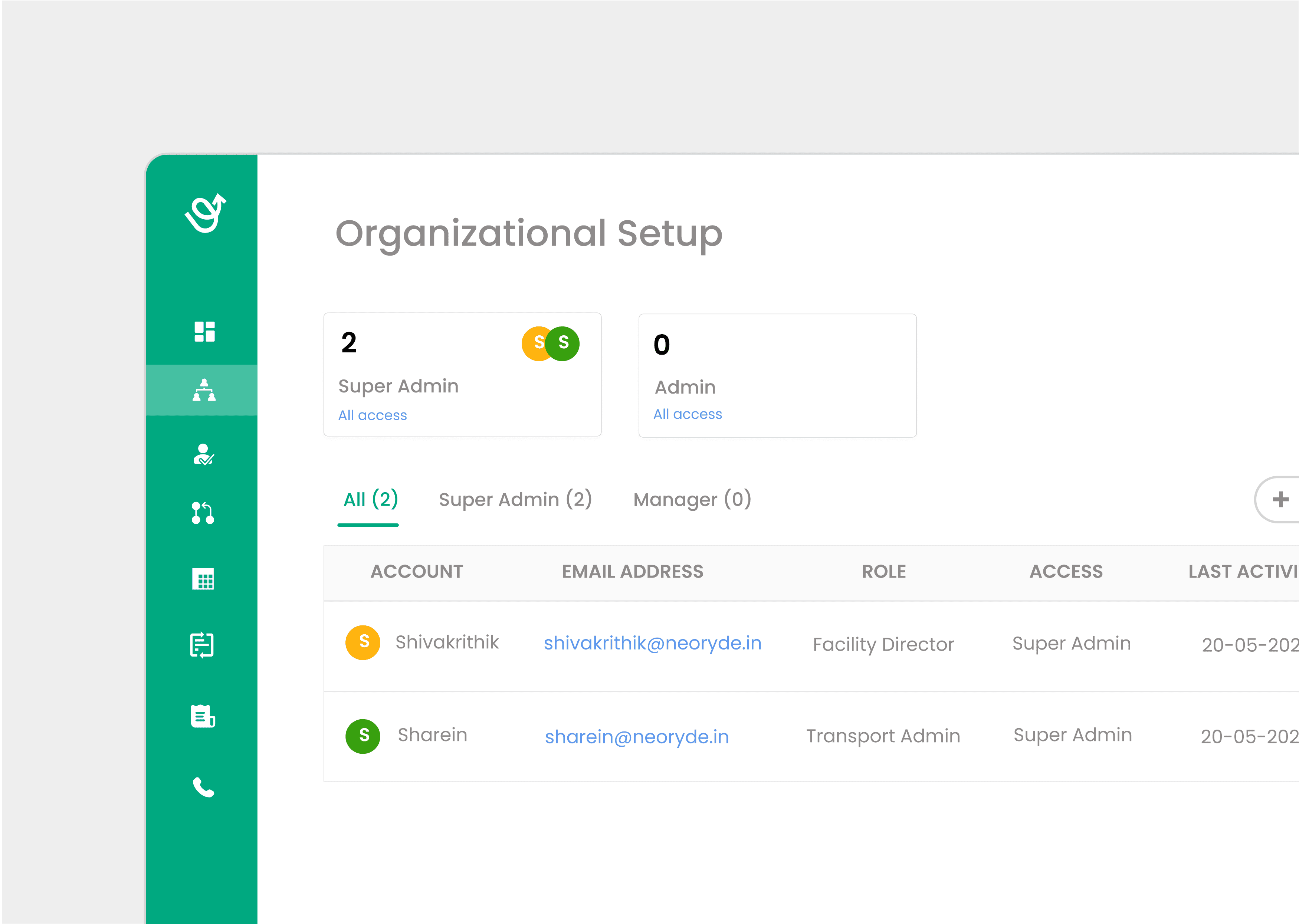Open the report notes sidebar icon
1299x924 pixels.
pos(203,716)
